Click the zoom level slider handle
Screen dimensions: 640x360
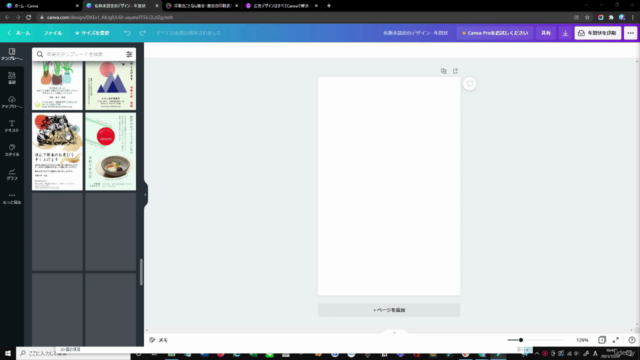pos(521,340)
